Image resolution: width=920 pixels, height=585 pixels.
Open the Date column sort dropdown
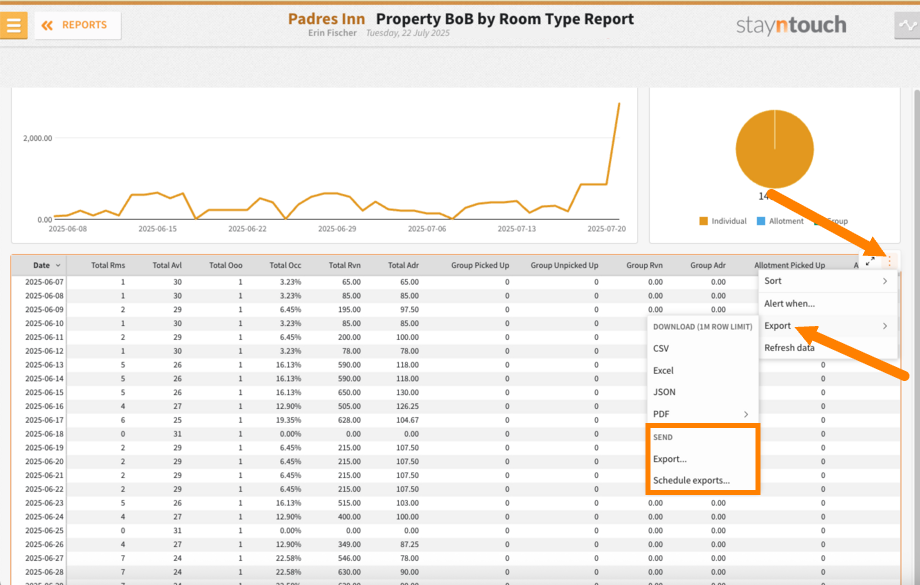pyautogui.click(x=58, y=265)
